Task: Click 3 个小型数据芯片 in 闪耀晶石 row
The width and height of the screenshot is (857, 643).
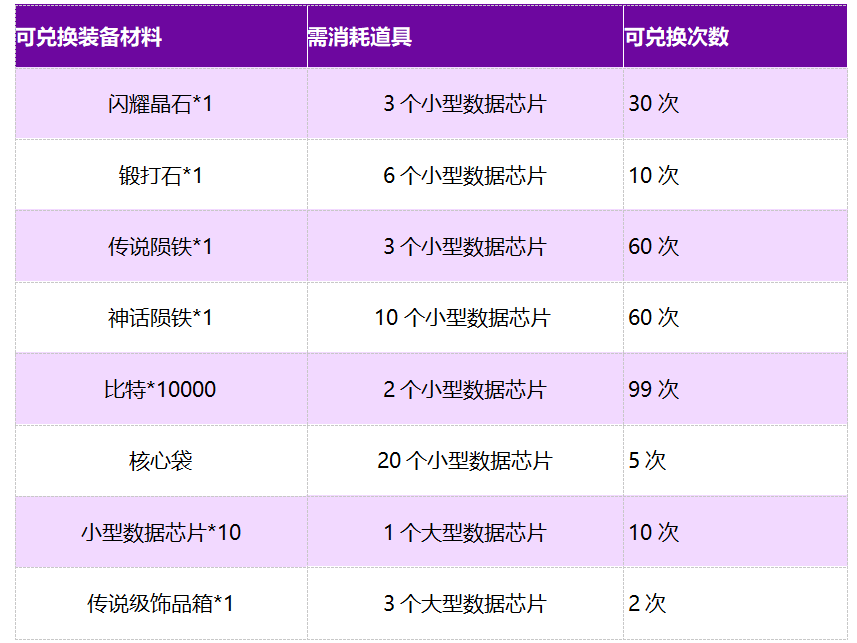Action: click(x=465, y=104)
